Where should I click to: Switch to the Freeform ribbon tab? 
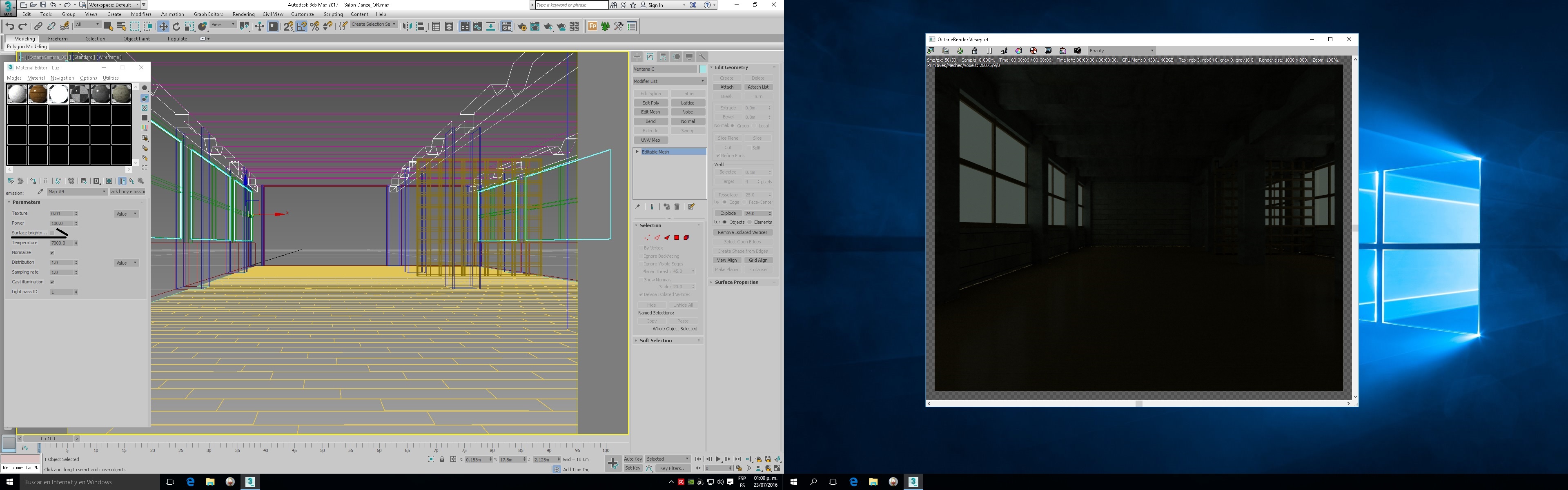[x=58, y=38]
